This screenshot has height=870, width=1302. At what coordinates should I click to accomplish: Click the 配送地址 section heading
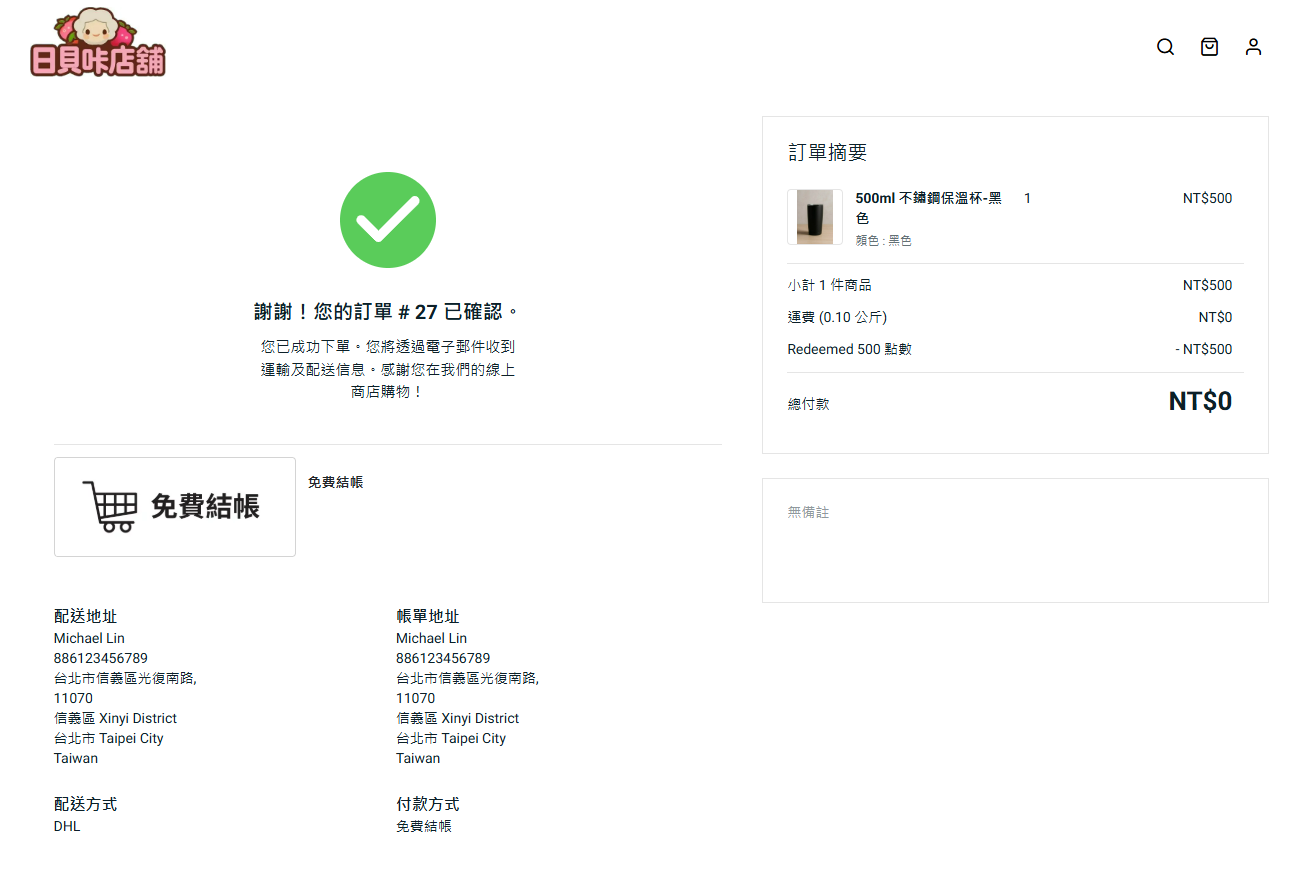(85, 616)
